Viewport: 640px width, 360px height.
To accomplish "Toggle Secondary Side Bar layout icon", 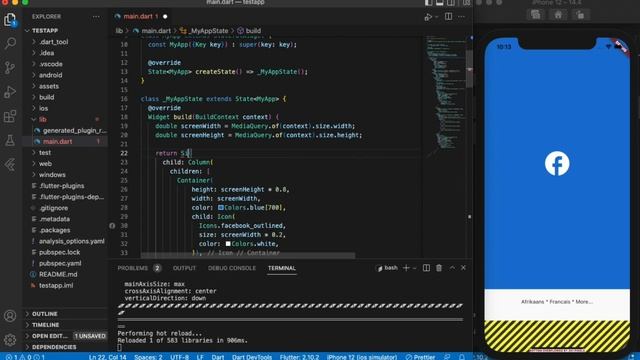I will pyautogui.click(x=451, y=2).
